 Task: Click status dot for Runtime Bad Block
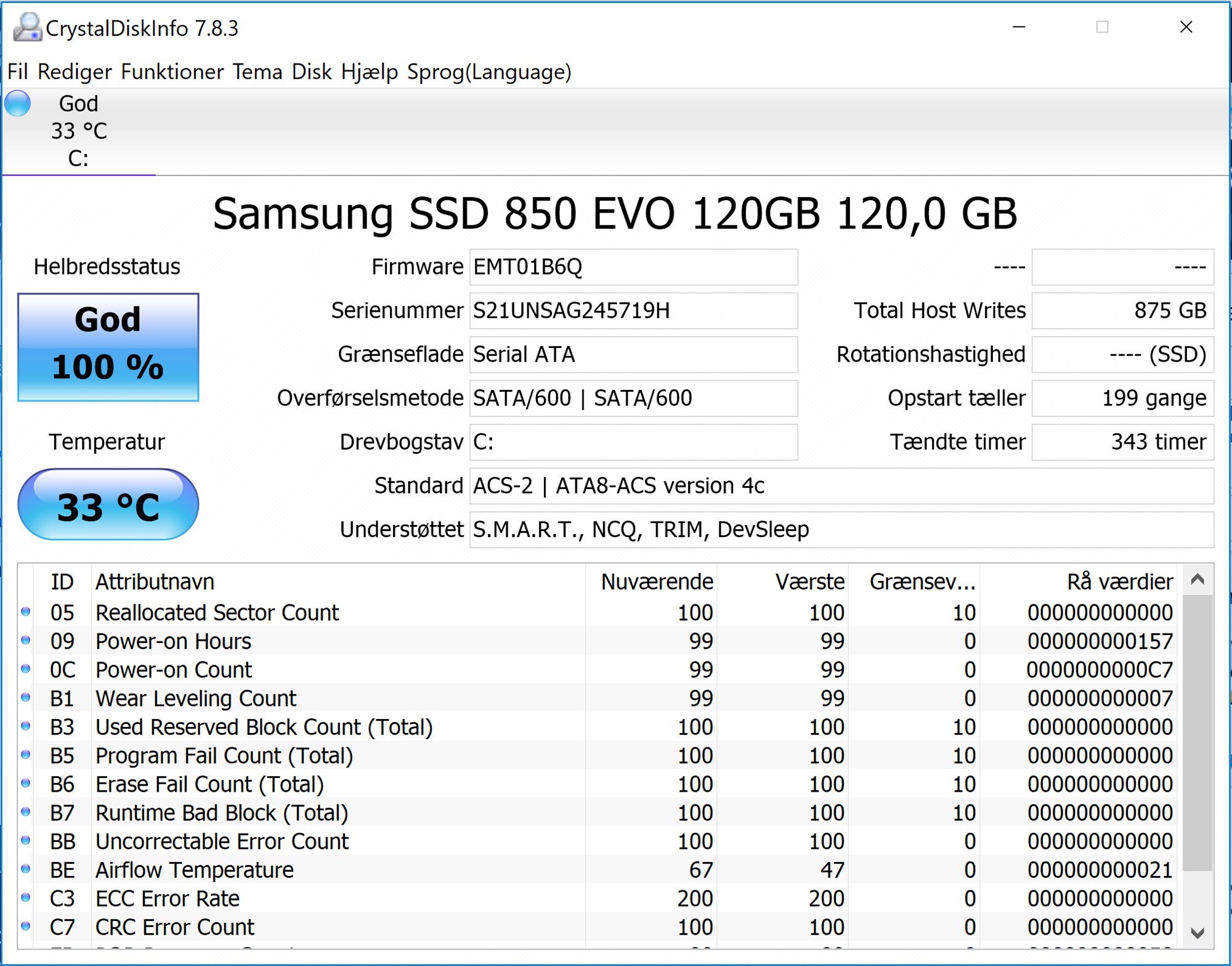[x=26, y=812]
